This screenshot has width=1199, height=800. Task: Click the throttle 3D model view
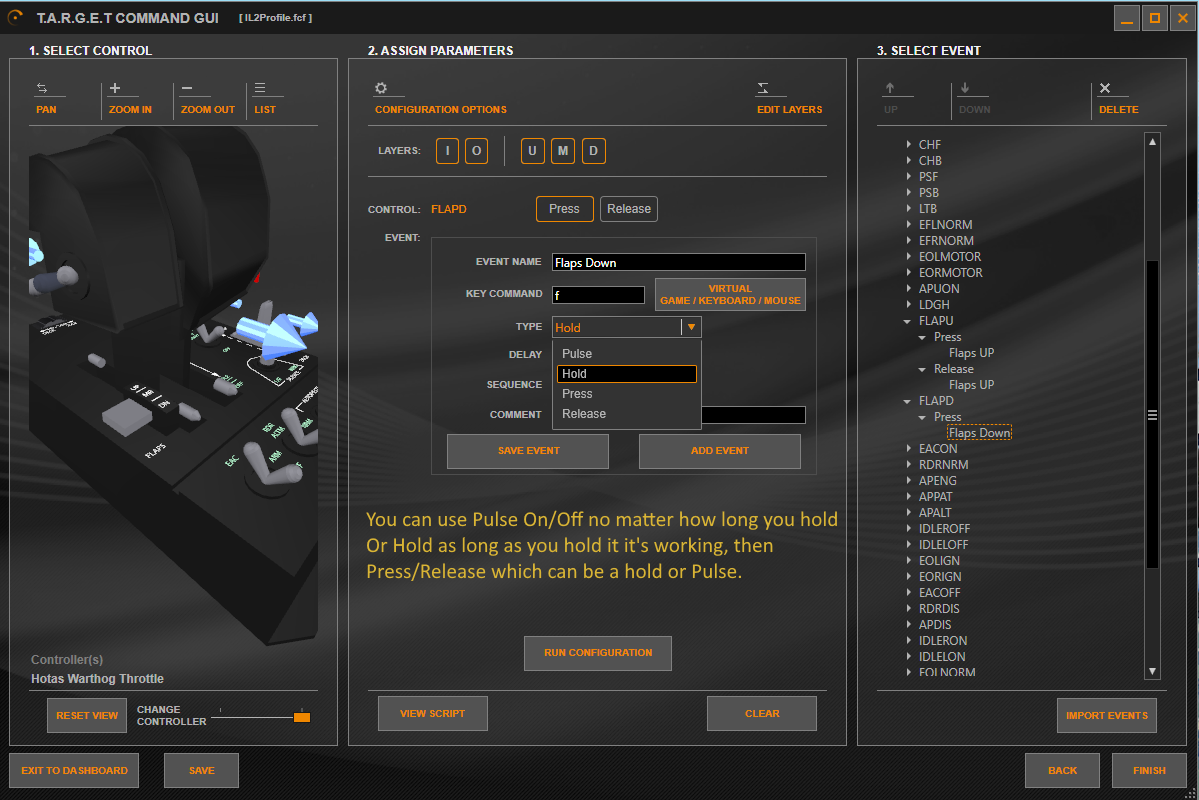[174, 386]
